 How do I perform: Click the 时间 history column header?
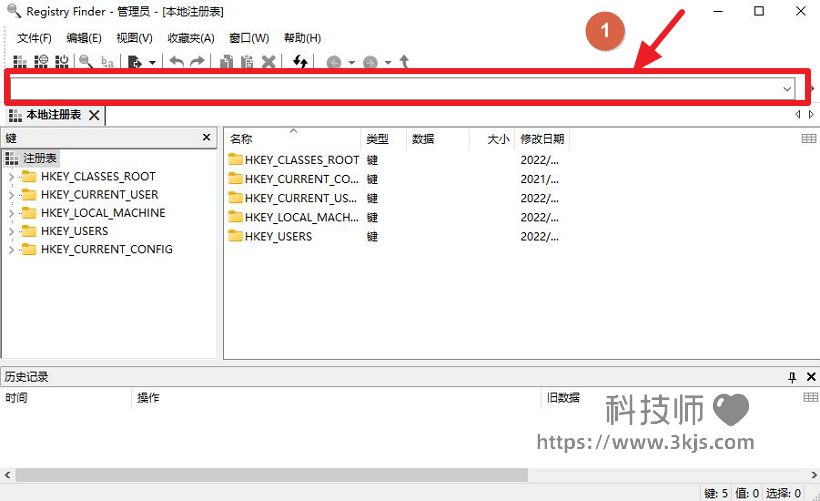pos(65,397)
